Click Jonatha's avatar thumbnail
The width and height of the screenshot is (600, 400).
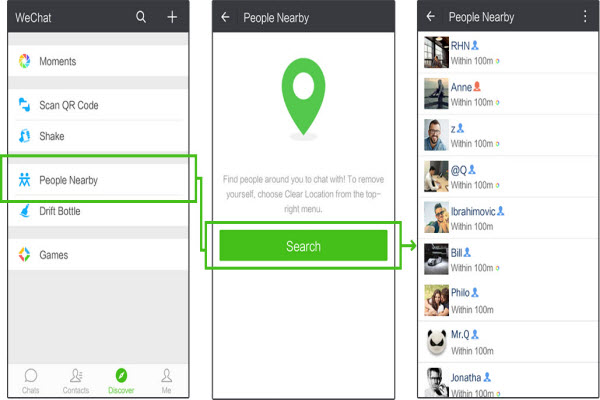click(436, 382)
